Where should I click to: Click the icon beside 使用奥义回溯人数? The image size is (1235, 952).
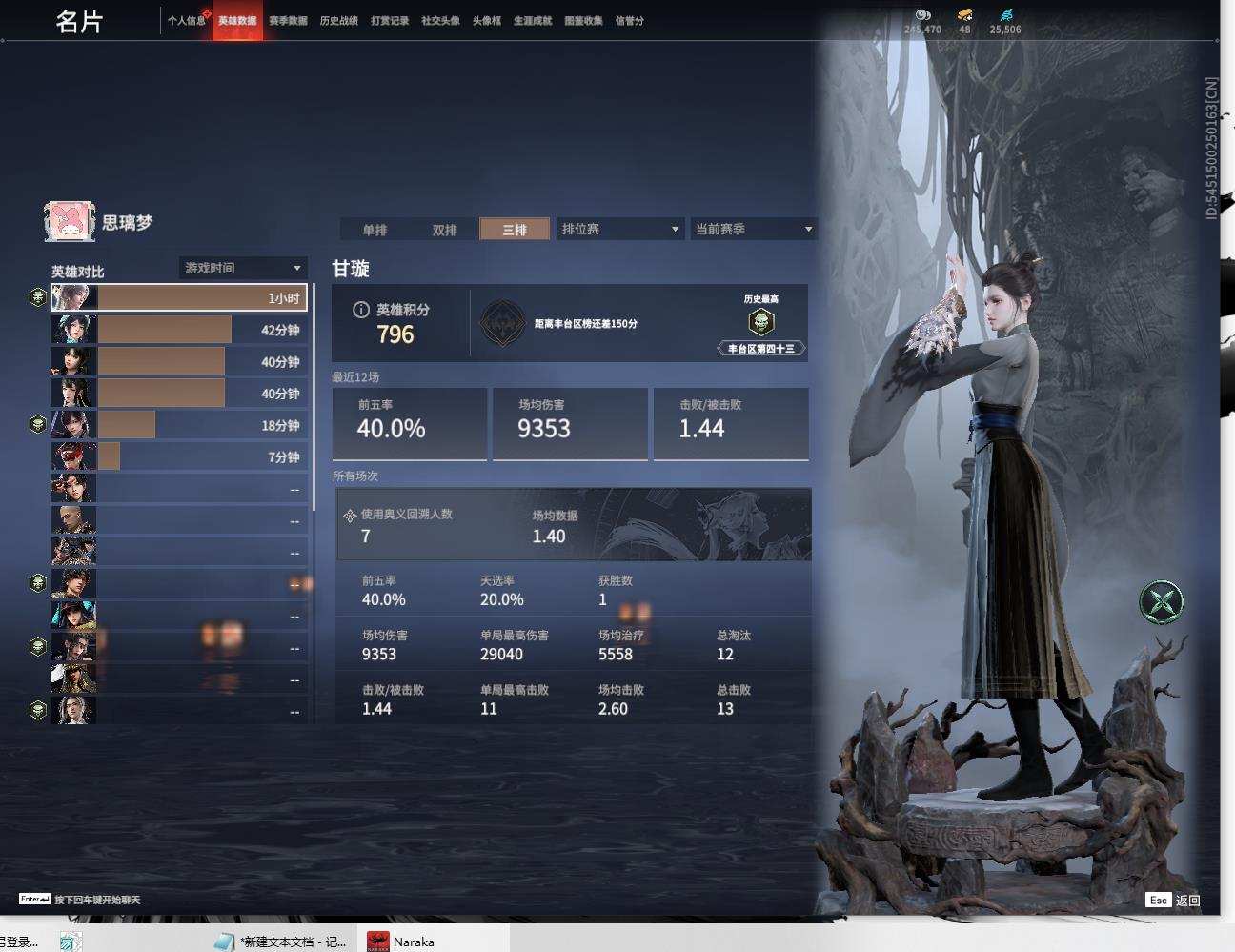(x=350, y=515)
